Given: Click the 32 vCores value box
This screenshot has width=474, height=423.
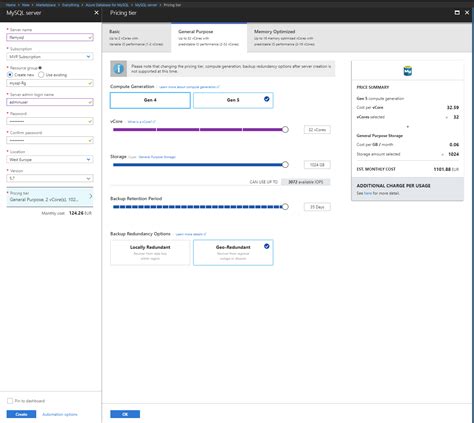Looking at the screenshot, I should coord(317,130).
